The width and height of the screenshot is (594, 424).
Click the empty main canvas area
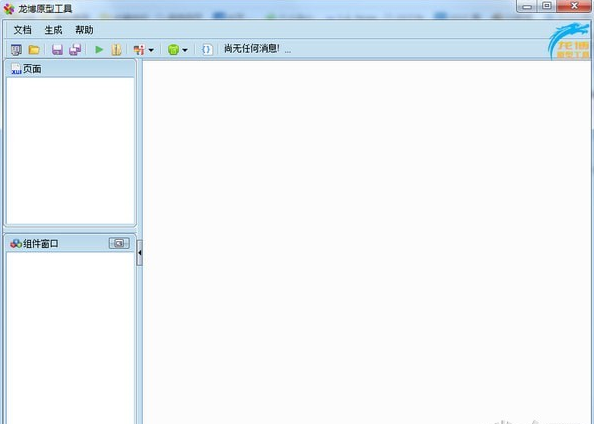click(366, 242)
